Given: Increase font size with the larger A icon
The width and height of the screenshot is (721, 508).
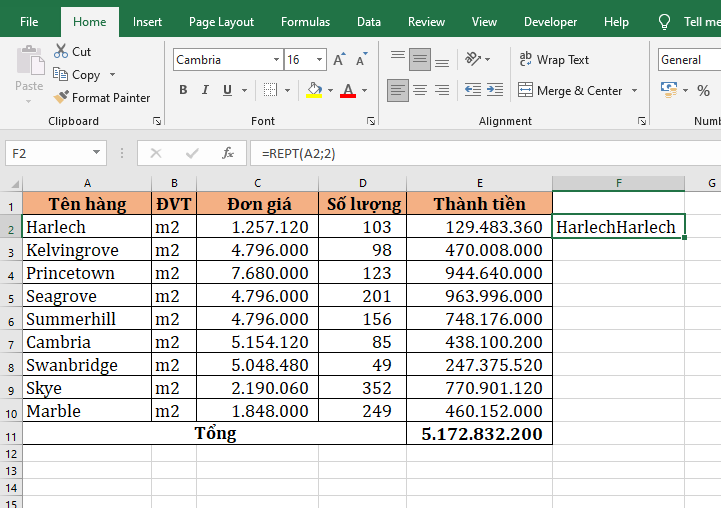Looking at the screenshot, I should click(x=340, y=60).
